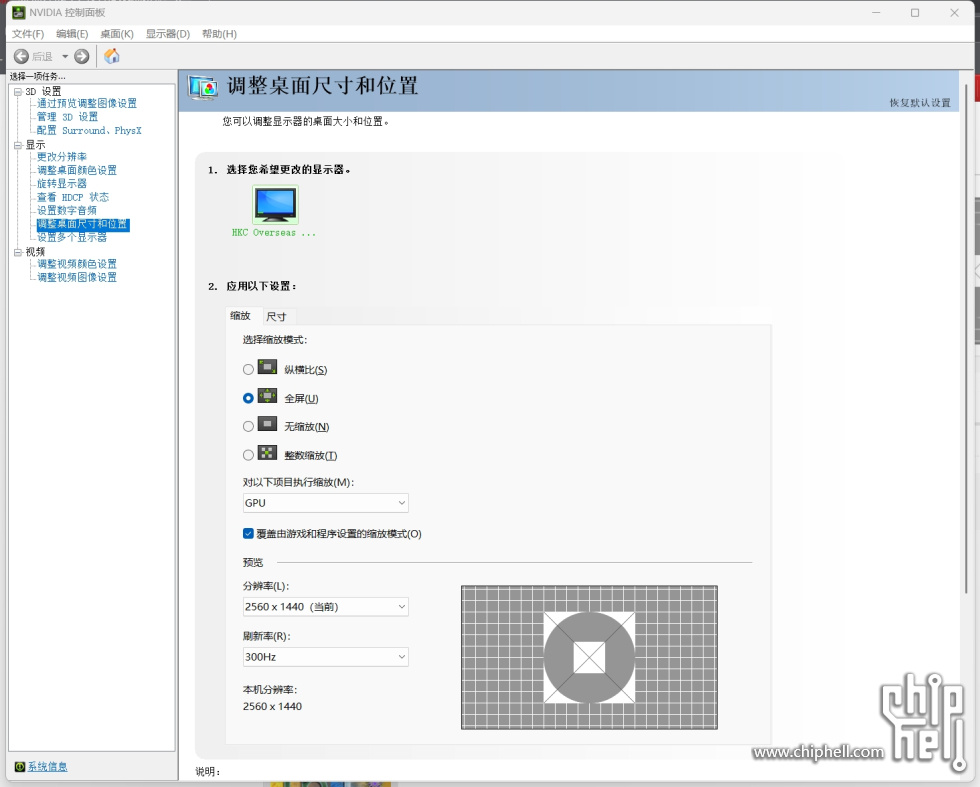
Task: Click the NVIDIA title bar app icon
Action: [19, 13]
